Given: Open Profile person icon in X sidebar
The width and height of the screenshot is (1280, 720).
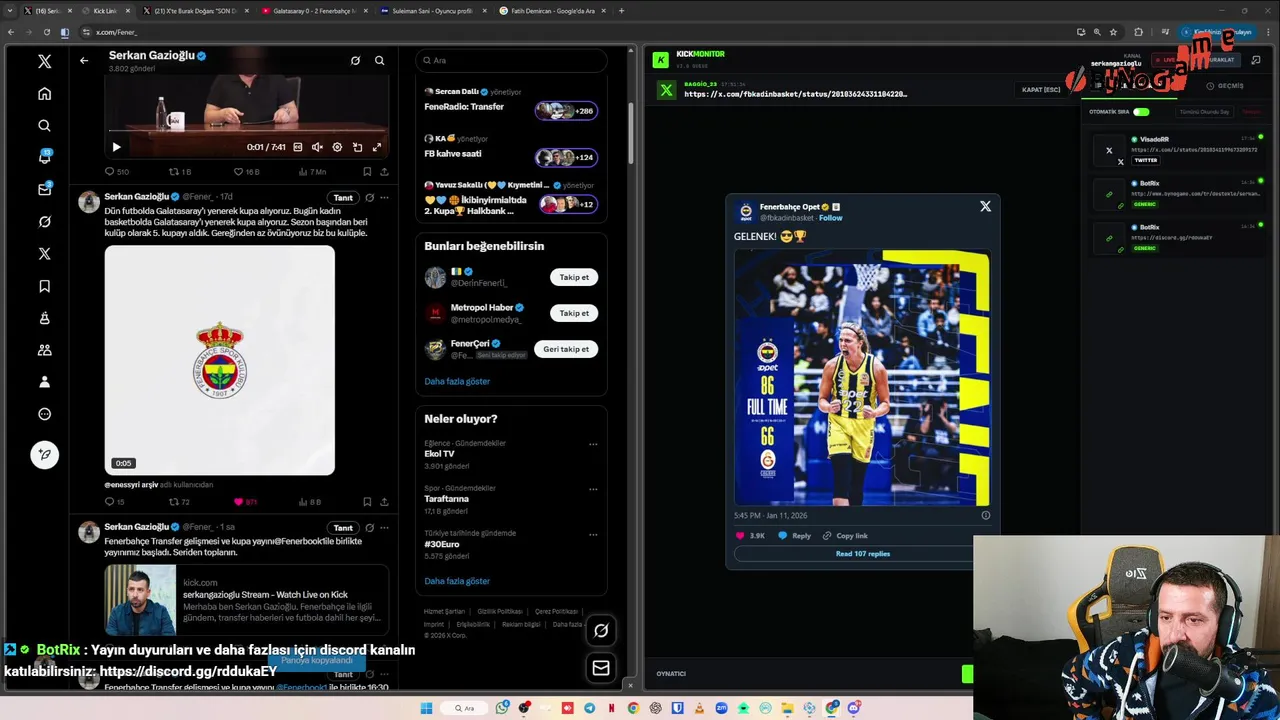Looking at the screenshot, I should pos(44,382).
